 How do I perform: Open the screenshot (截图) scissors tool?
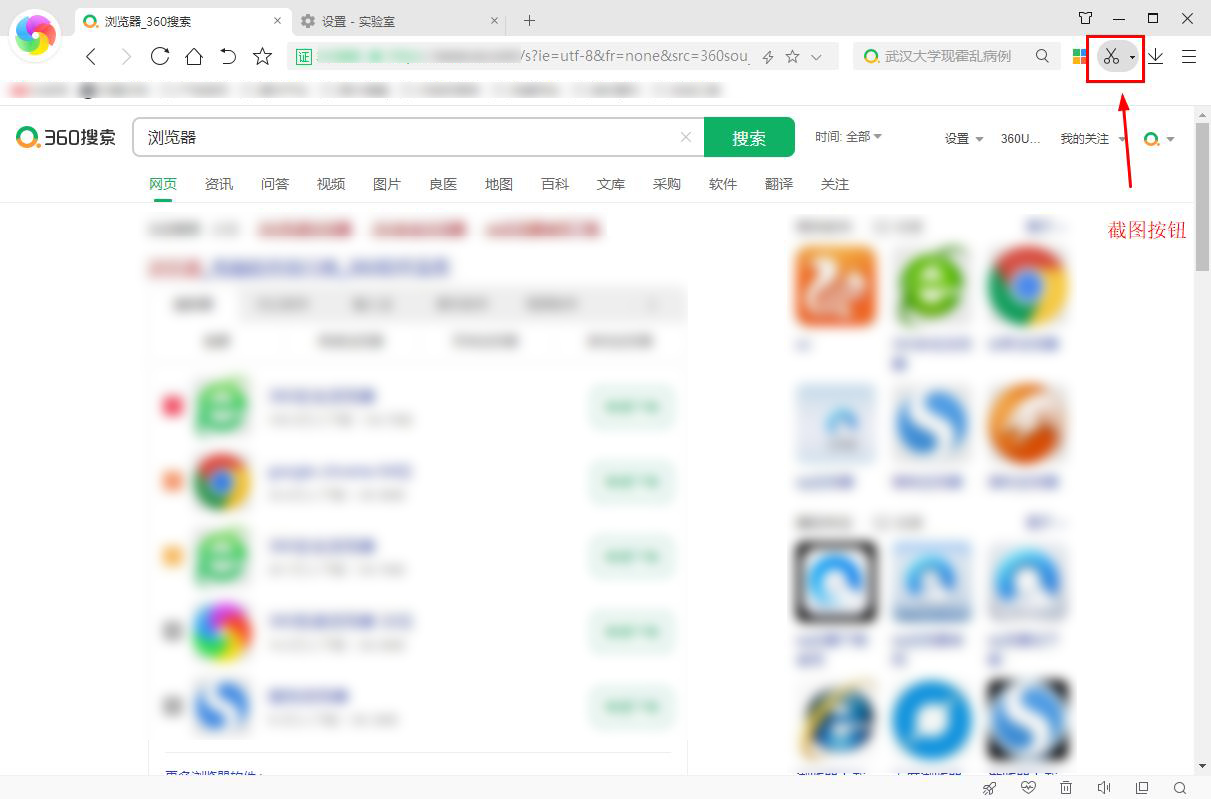pyautogui.click(x=1113, y=56)
